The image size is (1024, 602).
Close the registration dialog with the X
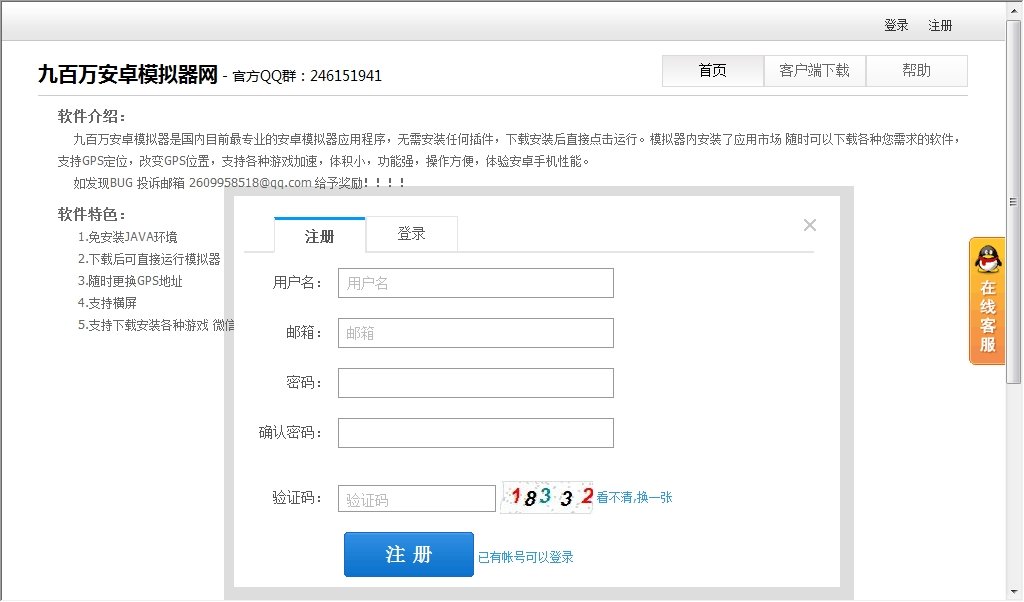[809, 225]
